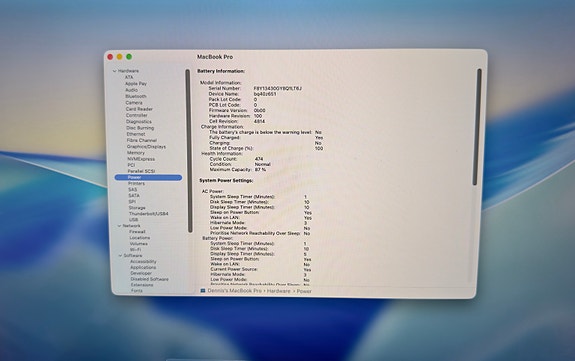Select SATA in the Hardware list

coord(133,196)
